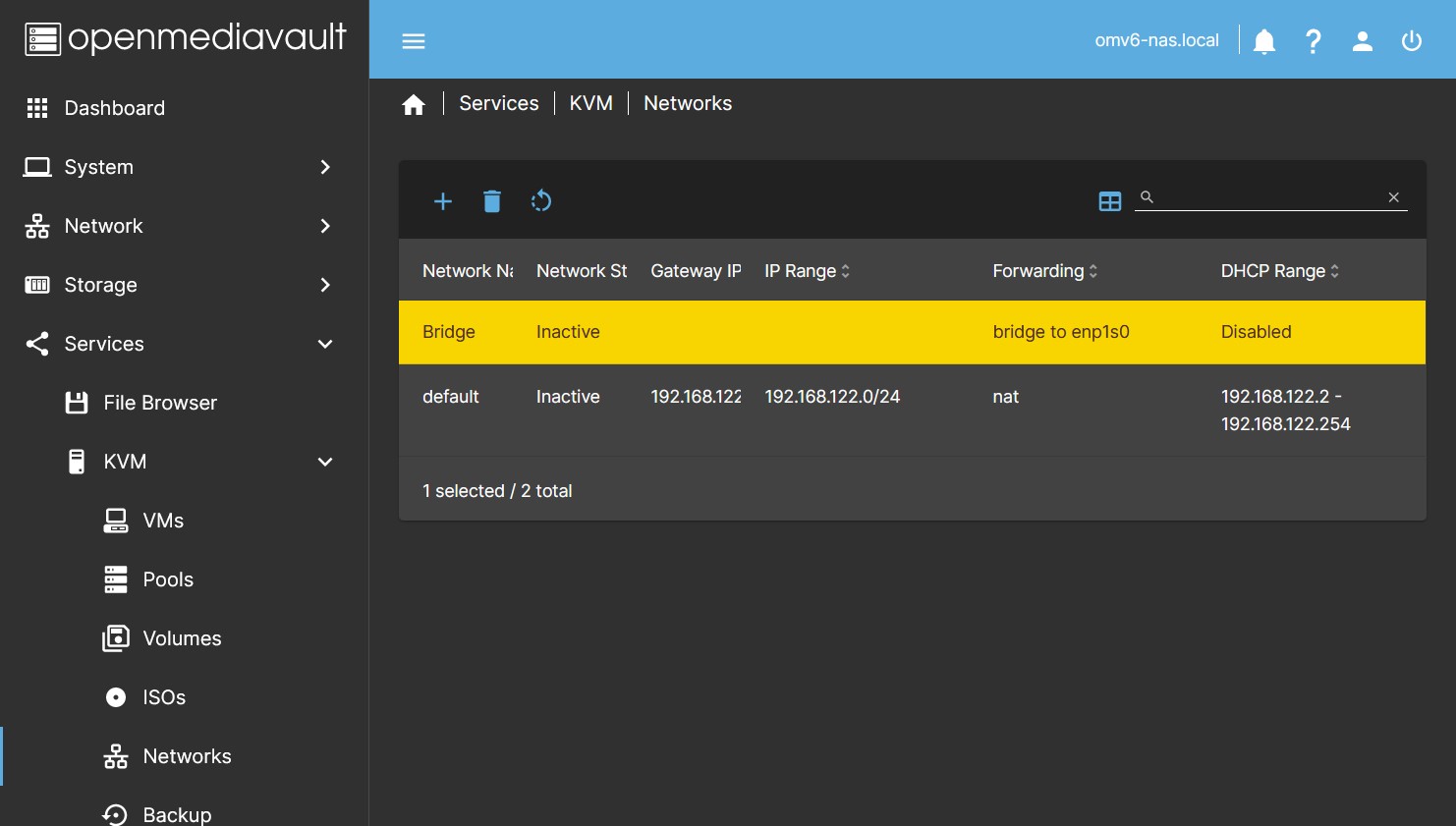Open the VMs page in sidebar
This screenshot has width=1456, height=826.
163,521
